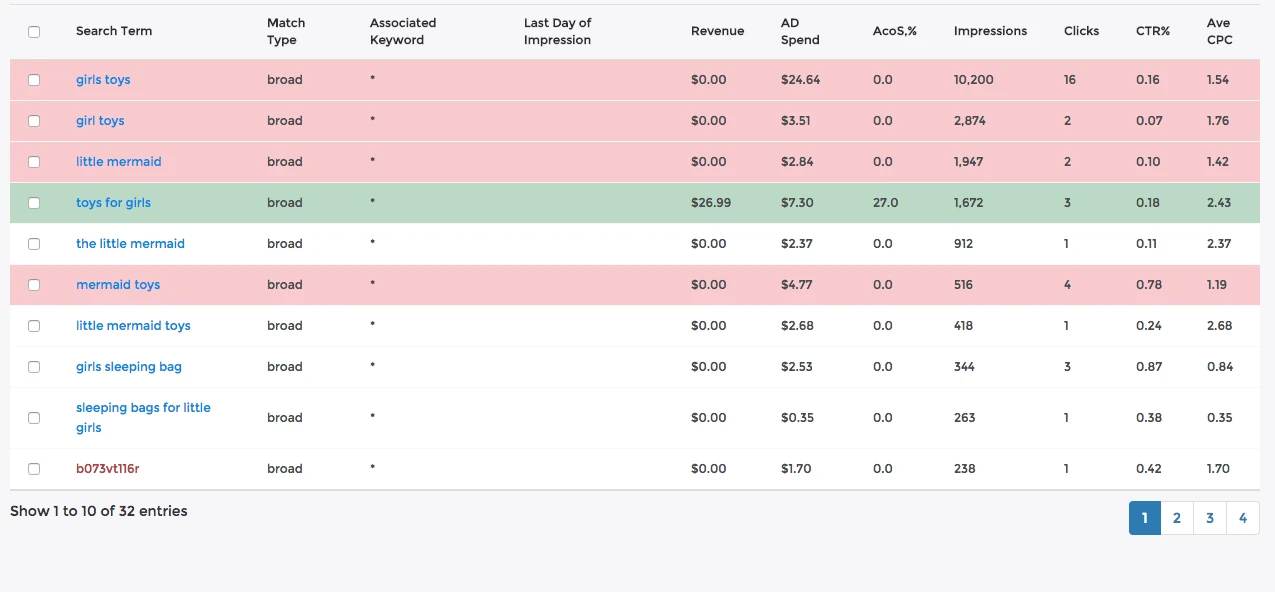Sort by the CTR% column header
The width and height of the screenshot is (1275, 592).
click(x=1153, y=31)
